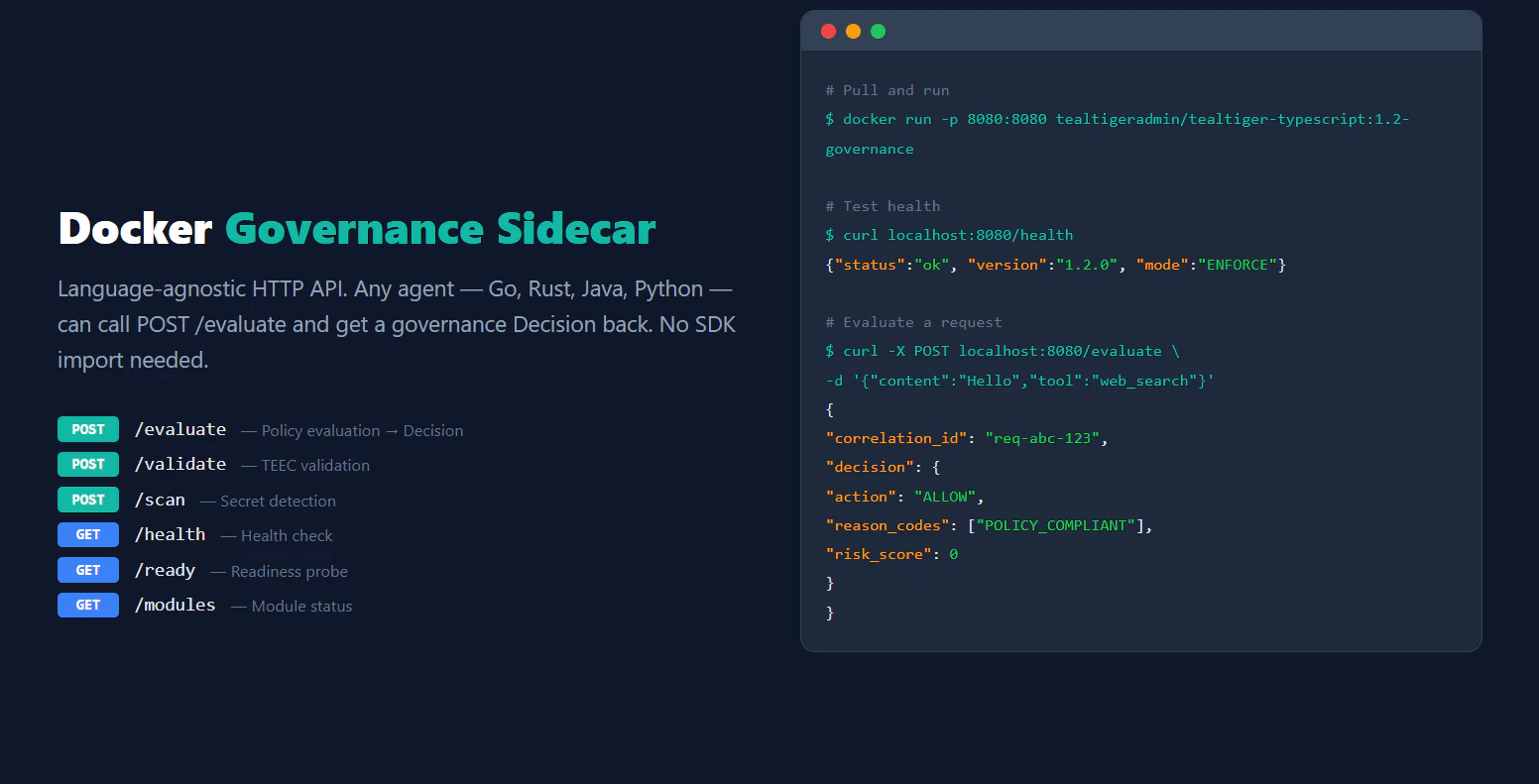Click the red dot in terminal header
The height and width of the screenshot is (784, 1539).
(829, 32)
